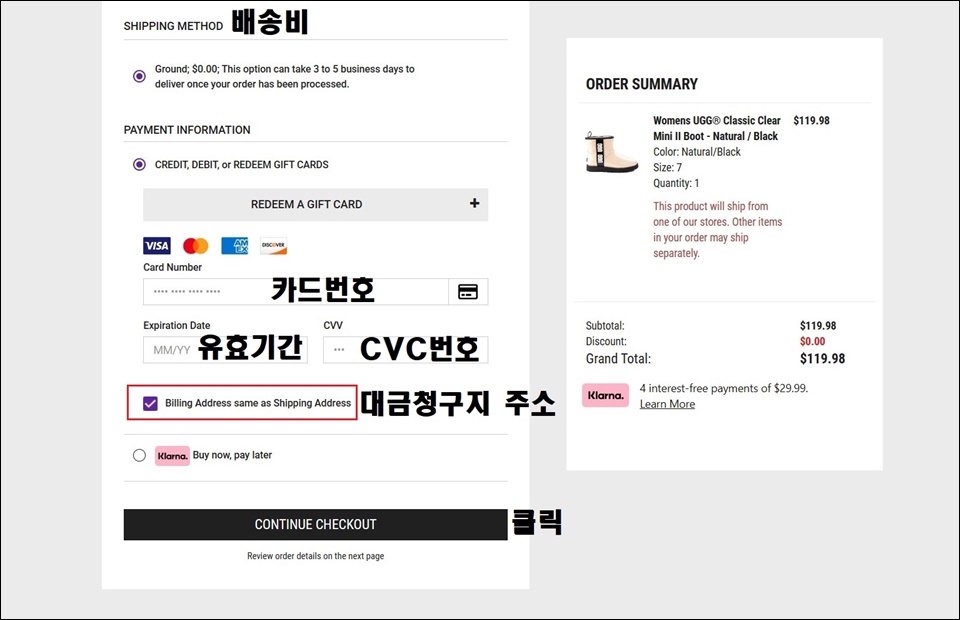This screenshot has height=620, width=960.
Task: Click the Discover card logo
Action: (x=274, y=245)
